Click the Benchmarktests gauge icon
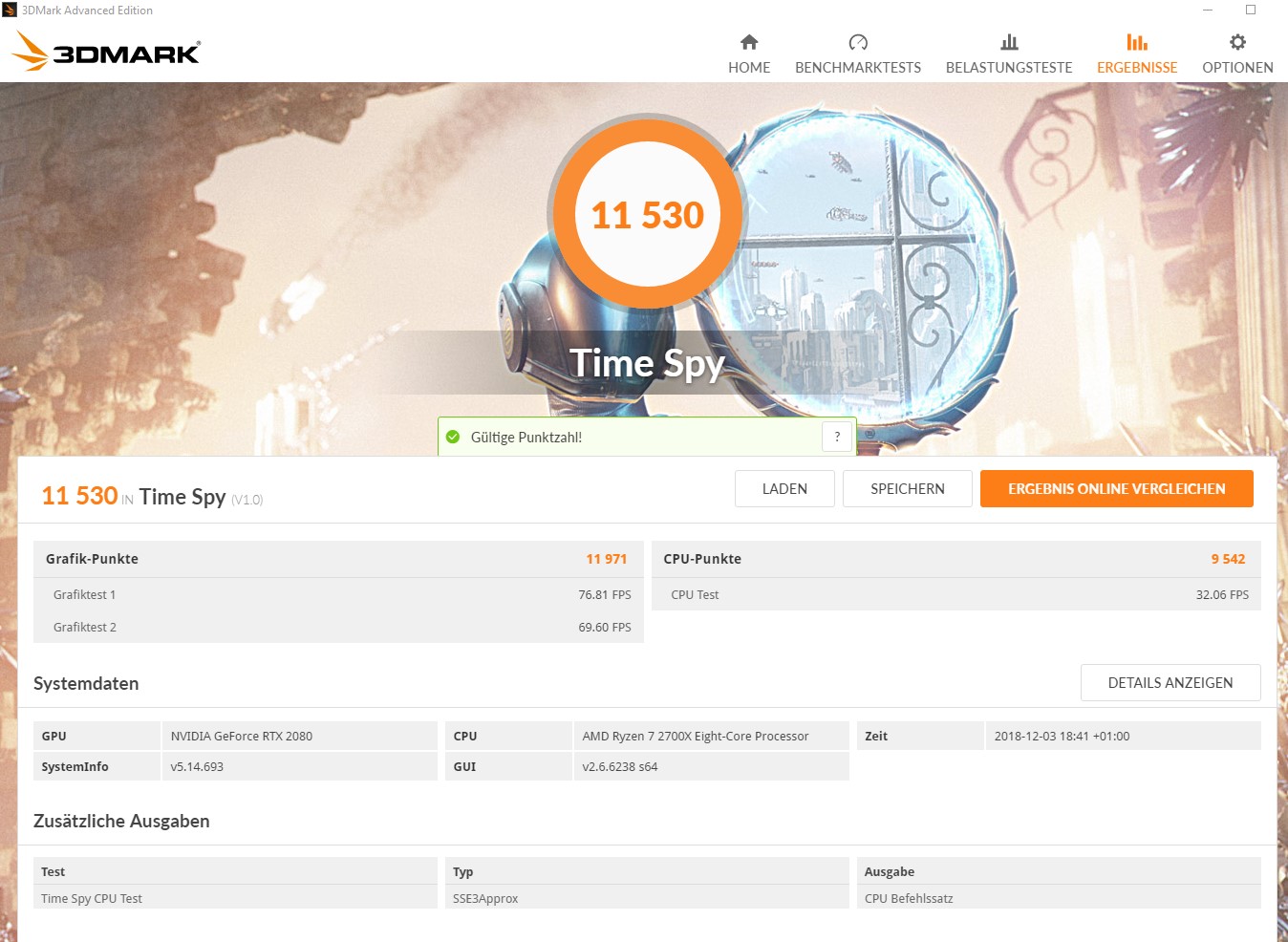 tap(857, 41)
